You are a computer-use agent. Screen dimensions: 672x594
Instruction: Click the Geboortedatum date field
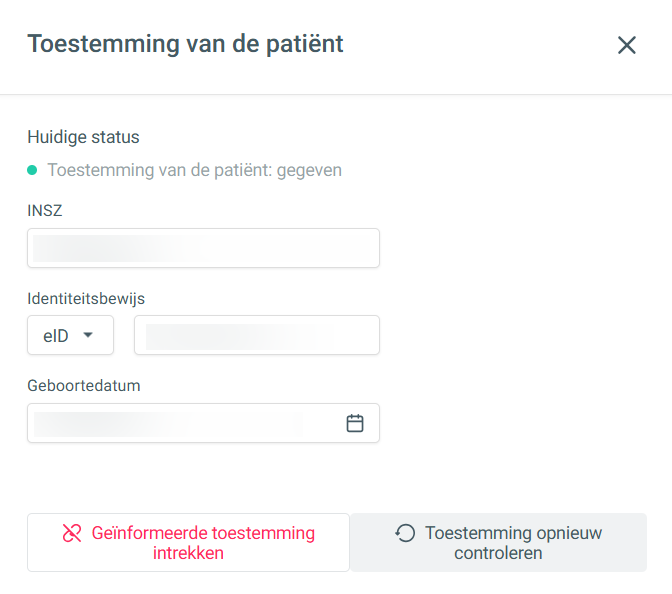tap(203, 423)
